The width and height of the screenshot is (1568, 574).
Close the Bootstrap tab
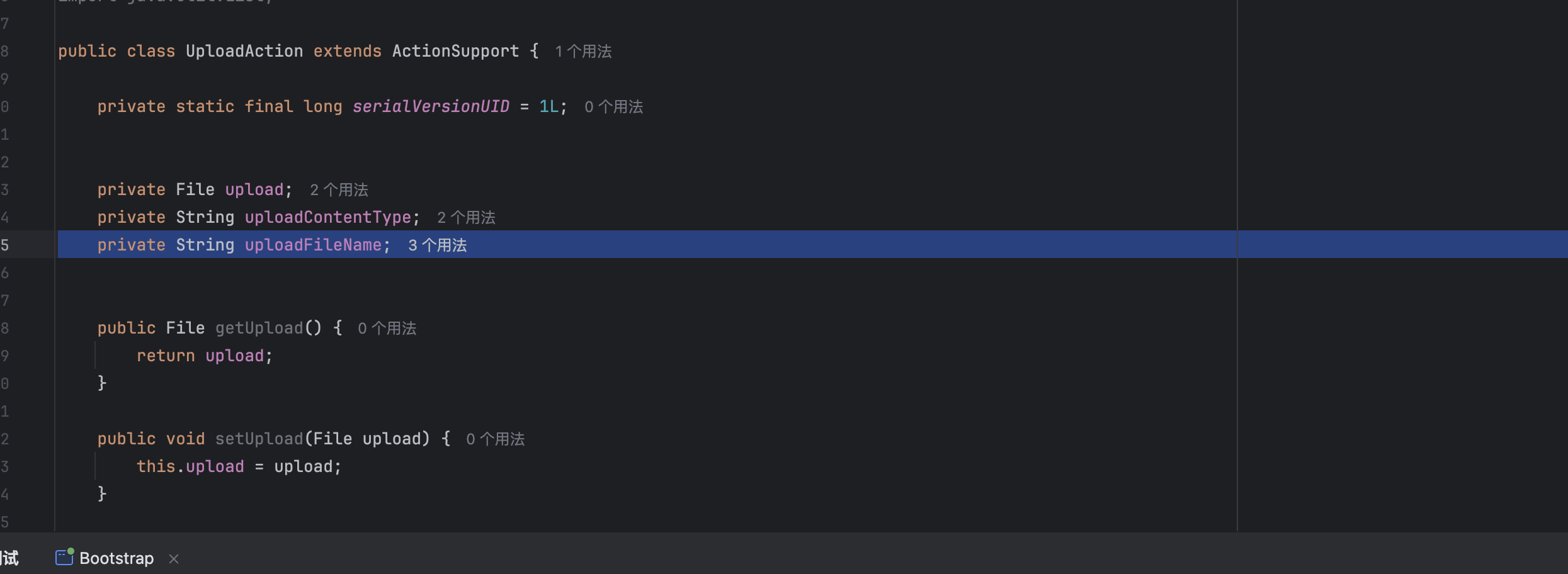[x=174, y=559]
